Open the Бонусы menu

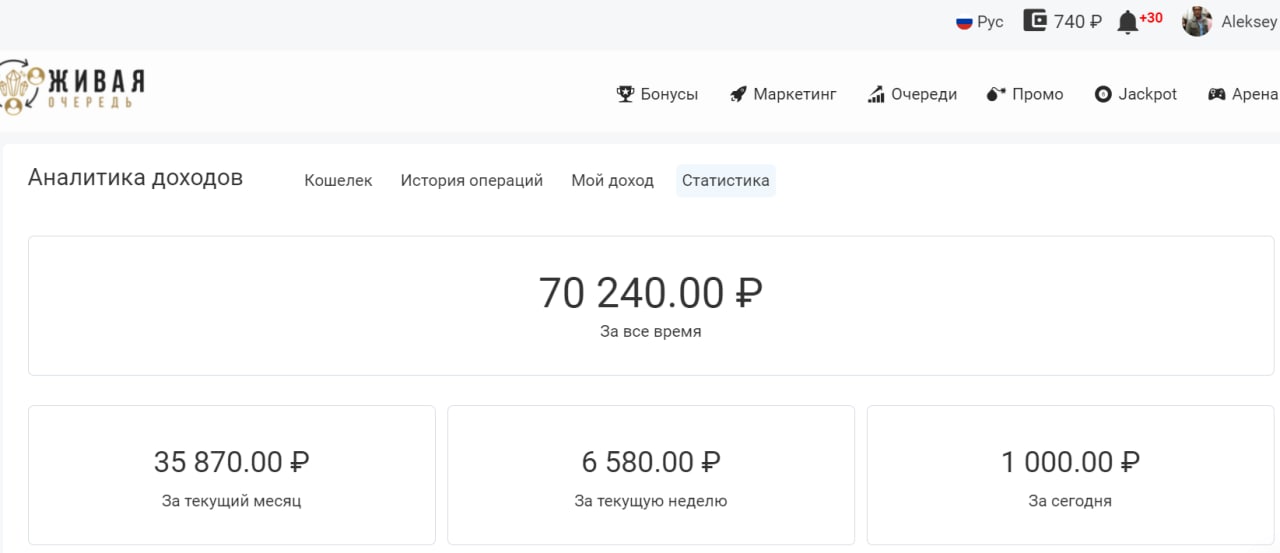click(657, 94)
